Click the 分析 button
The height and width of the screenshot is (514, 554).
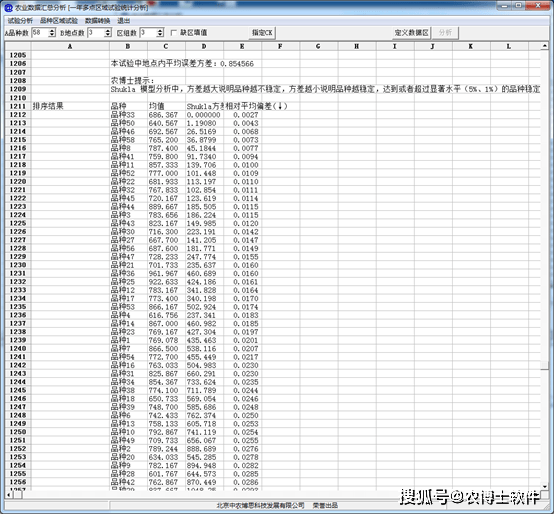pyautogui.click(x=445, y=33)
